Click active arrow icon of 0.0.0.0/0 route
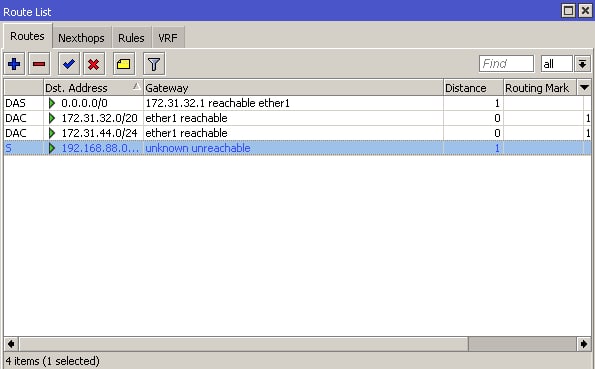Image resolution: width=595 pixels, height=369 pixels. coord(52,103)
